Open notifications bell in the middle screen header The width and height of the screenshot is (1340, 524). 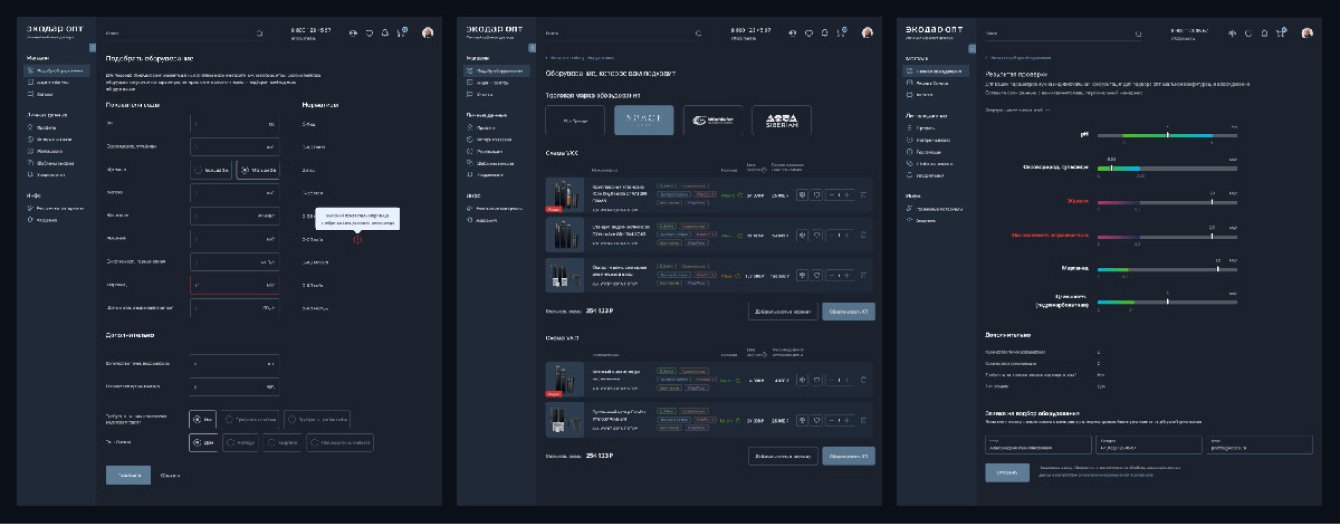pyautogui.click(x=825, y=33)
